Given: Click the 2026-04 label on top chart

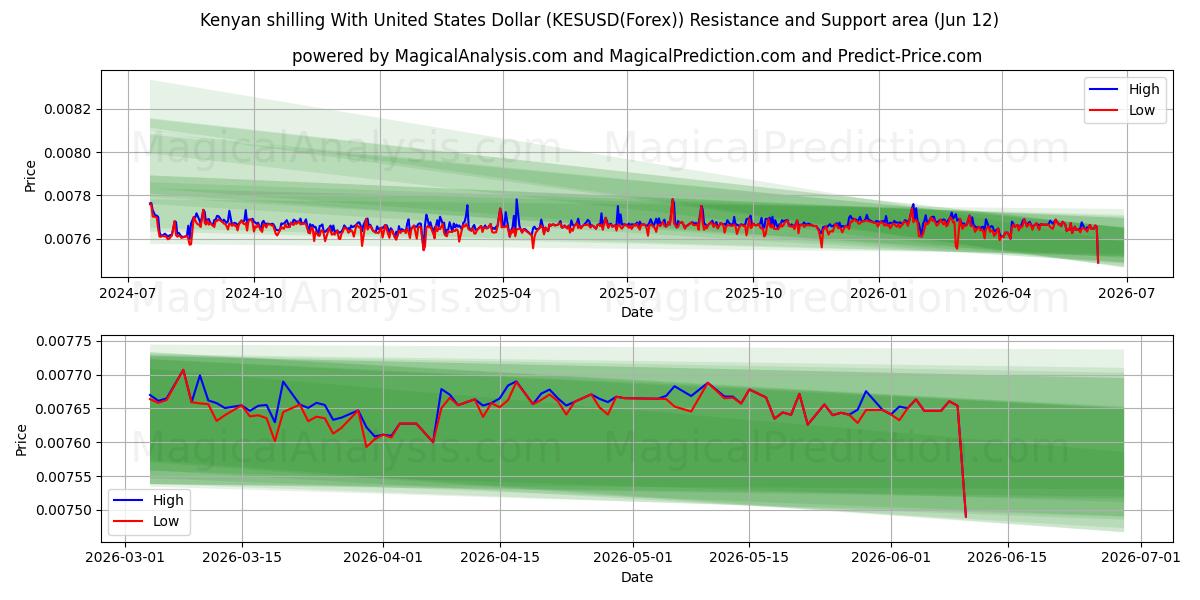Looking at the screenshot, I should point(1002,293).
